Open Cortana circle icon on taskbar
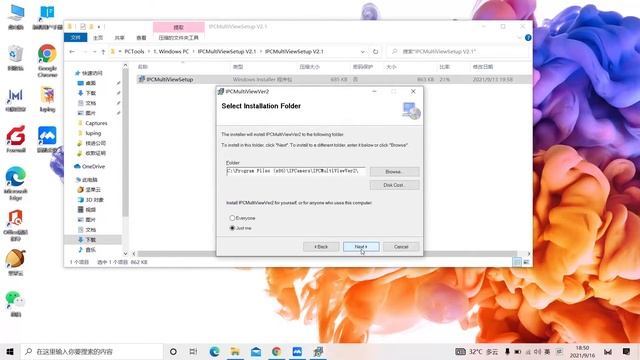 (x=173, y=351)
